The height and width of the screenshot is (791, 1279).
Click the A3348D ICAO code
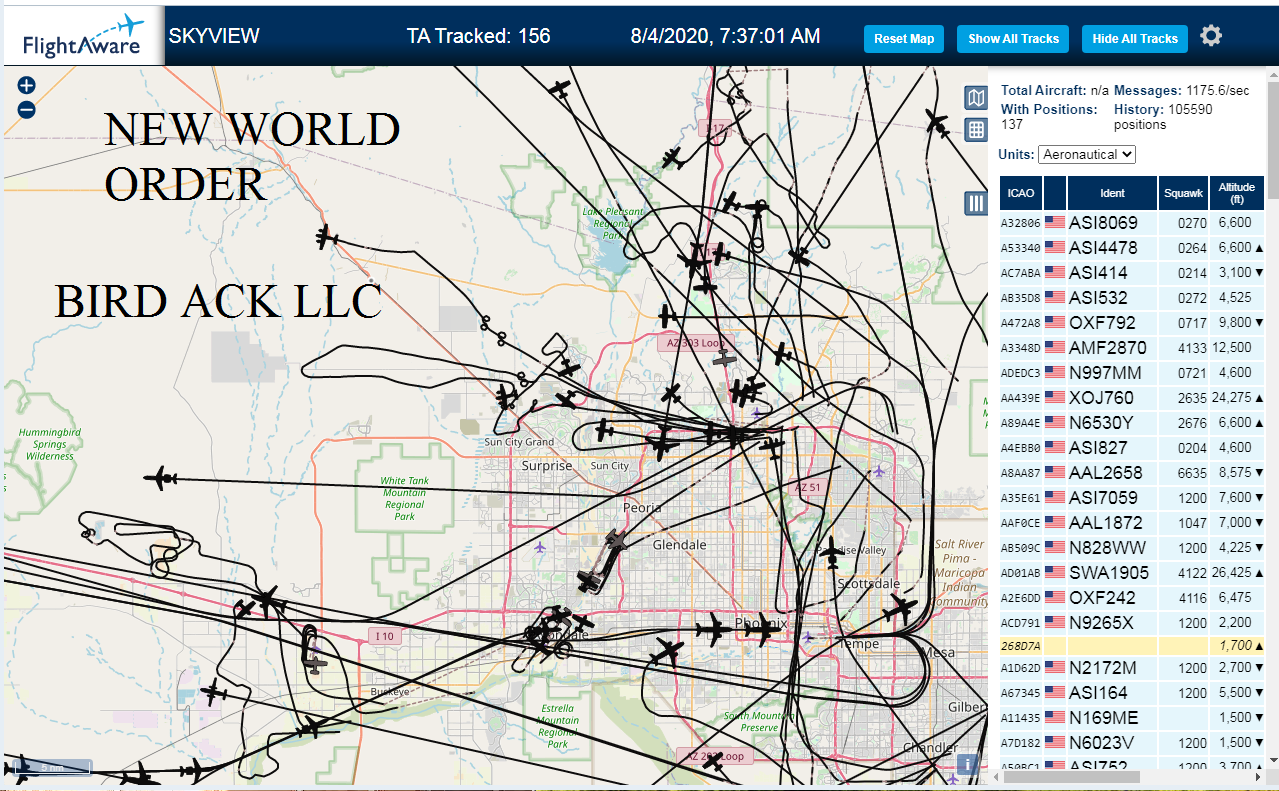point(1021,348)
